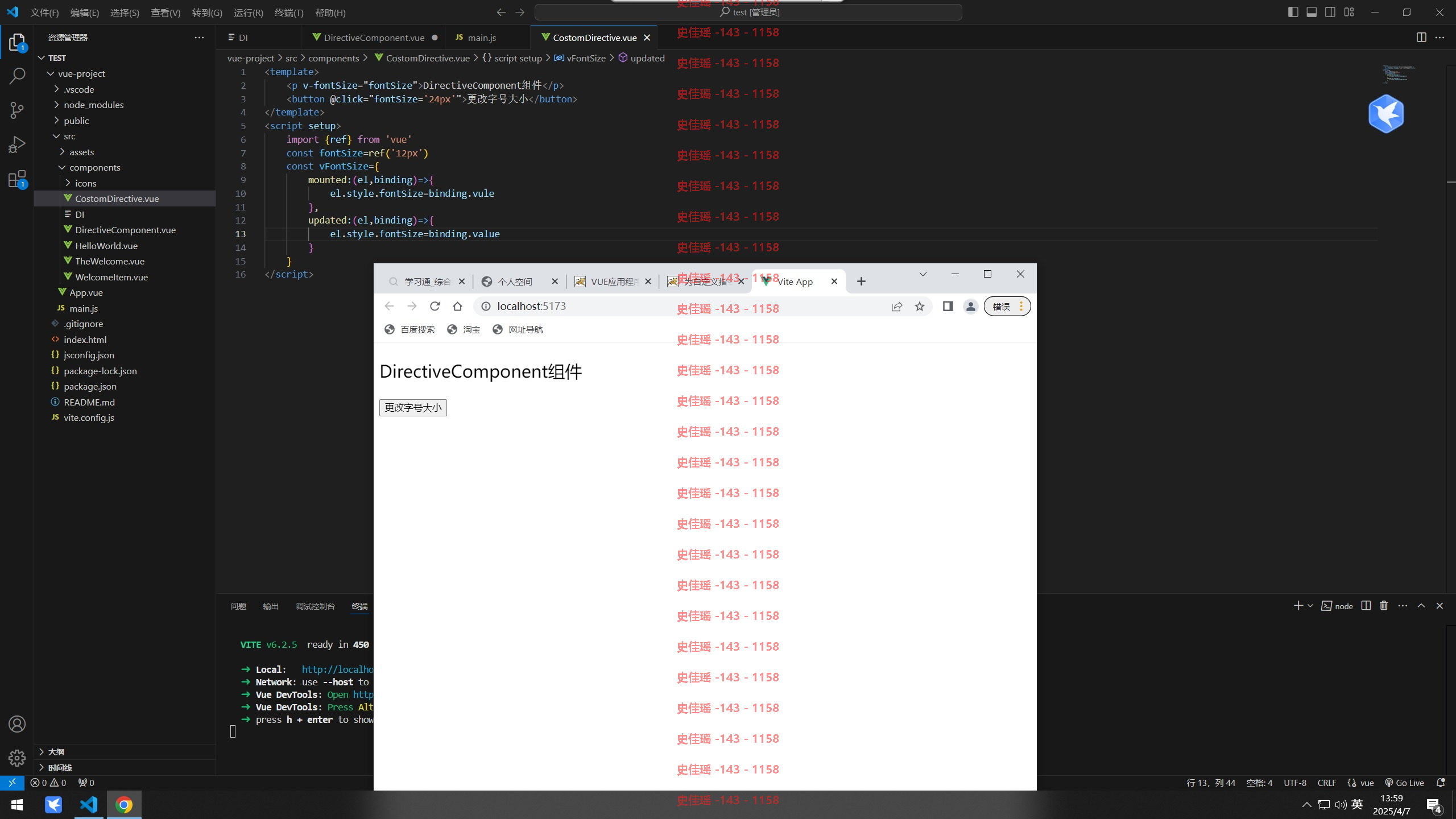Screen dimensions: 1456x819
Task: Expand node_modules folder
Action: coord(56,105)
